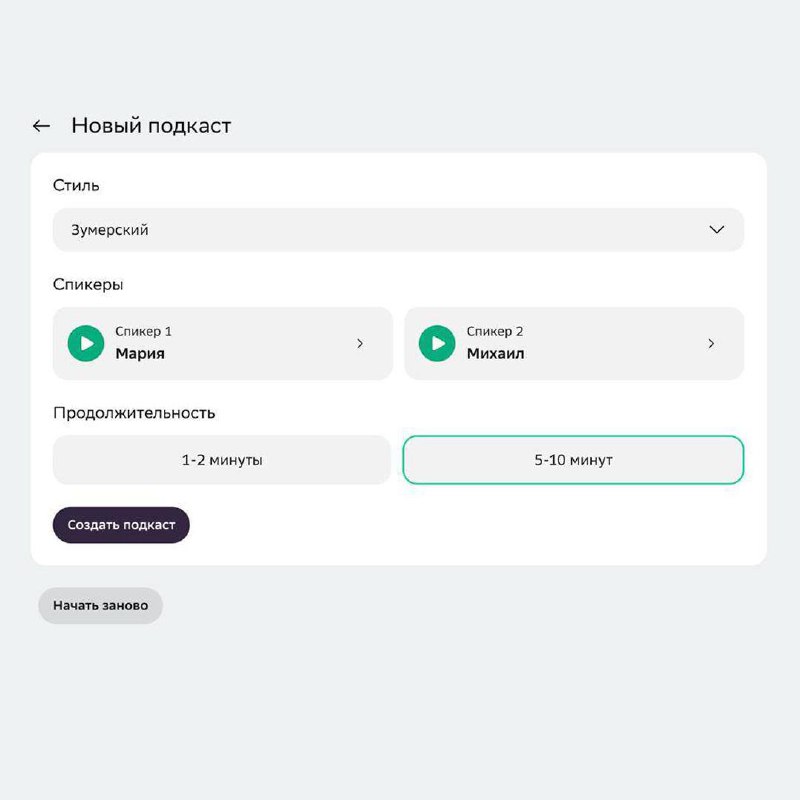Click the Спикеры section label
Image resolution: width=800 pixels, height=800 pixels.
[x=88, y=284]
